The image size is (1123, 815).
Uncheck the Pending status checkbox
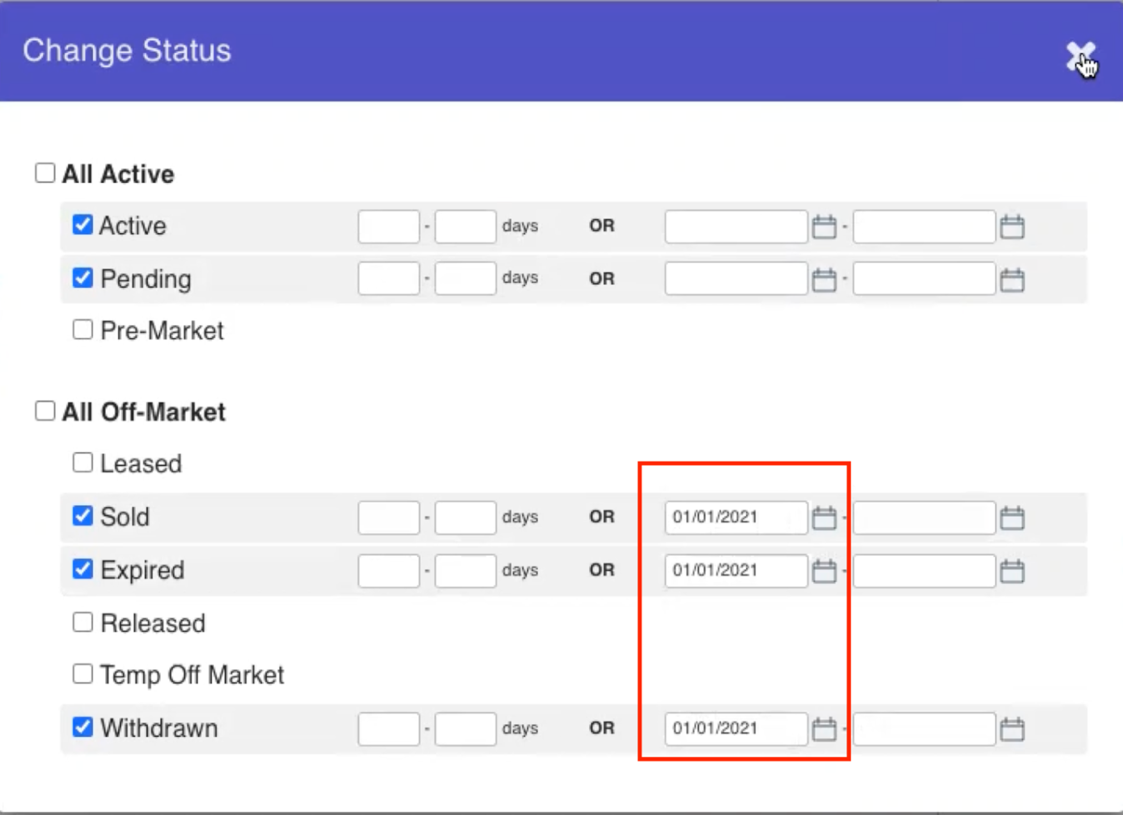82,278
